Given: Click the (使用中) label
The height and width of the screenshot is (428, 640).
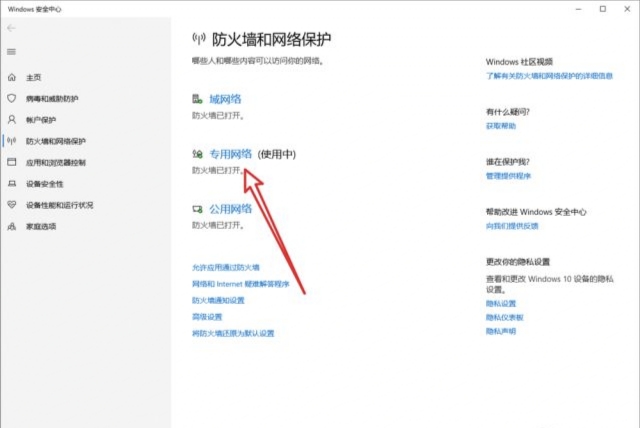Looking at the screenshot, I should 277,154.
